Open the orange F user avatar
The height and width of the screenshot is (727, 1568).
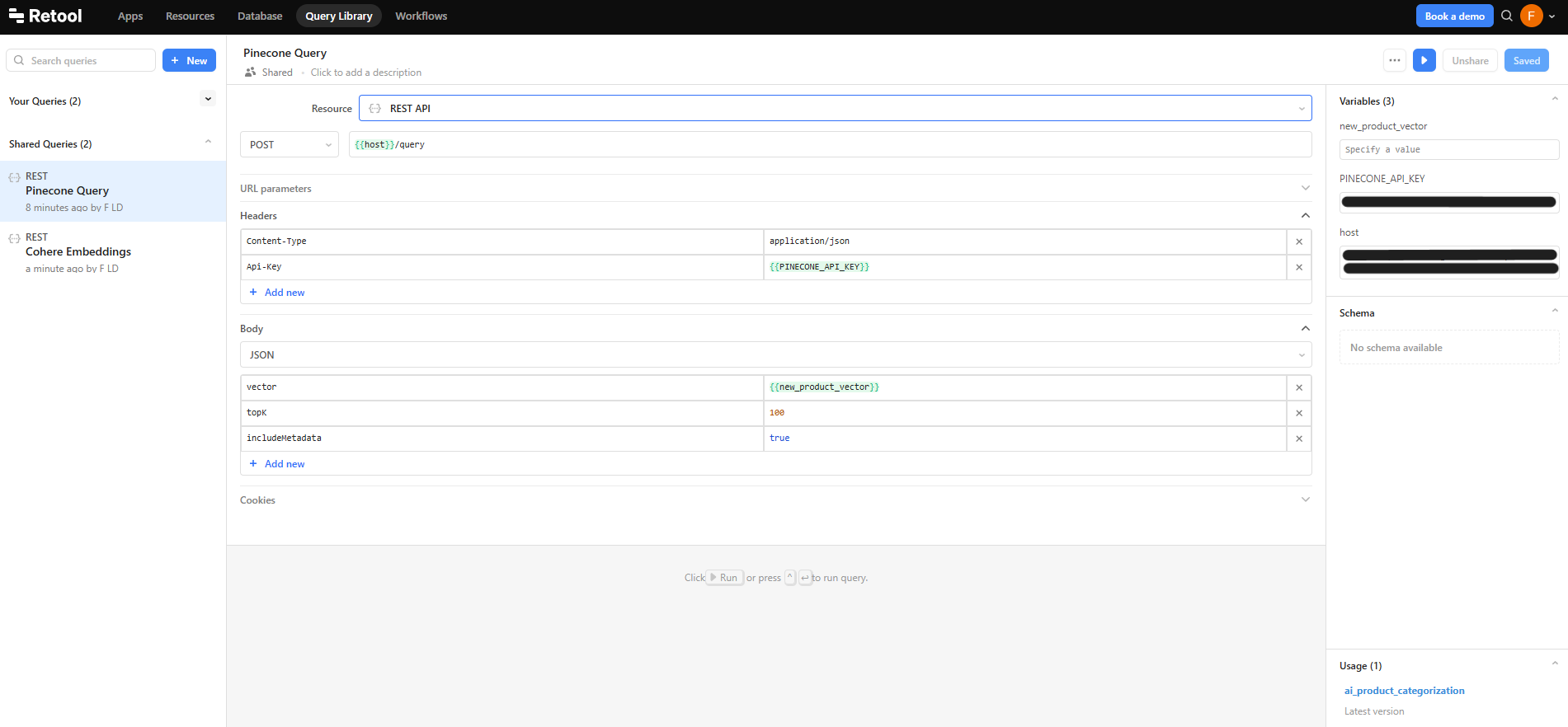pyautogui.click(x=1532, y=16)
